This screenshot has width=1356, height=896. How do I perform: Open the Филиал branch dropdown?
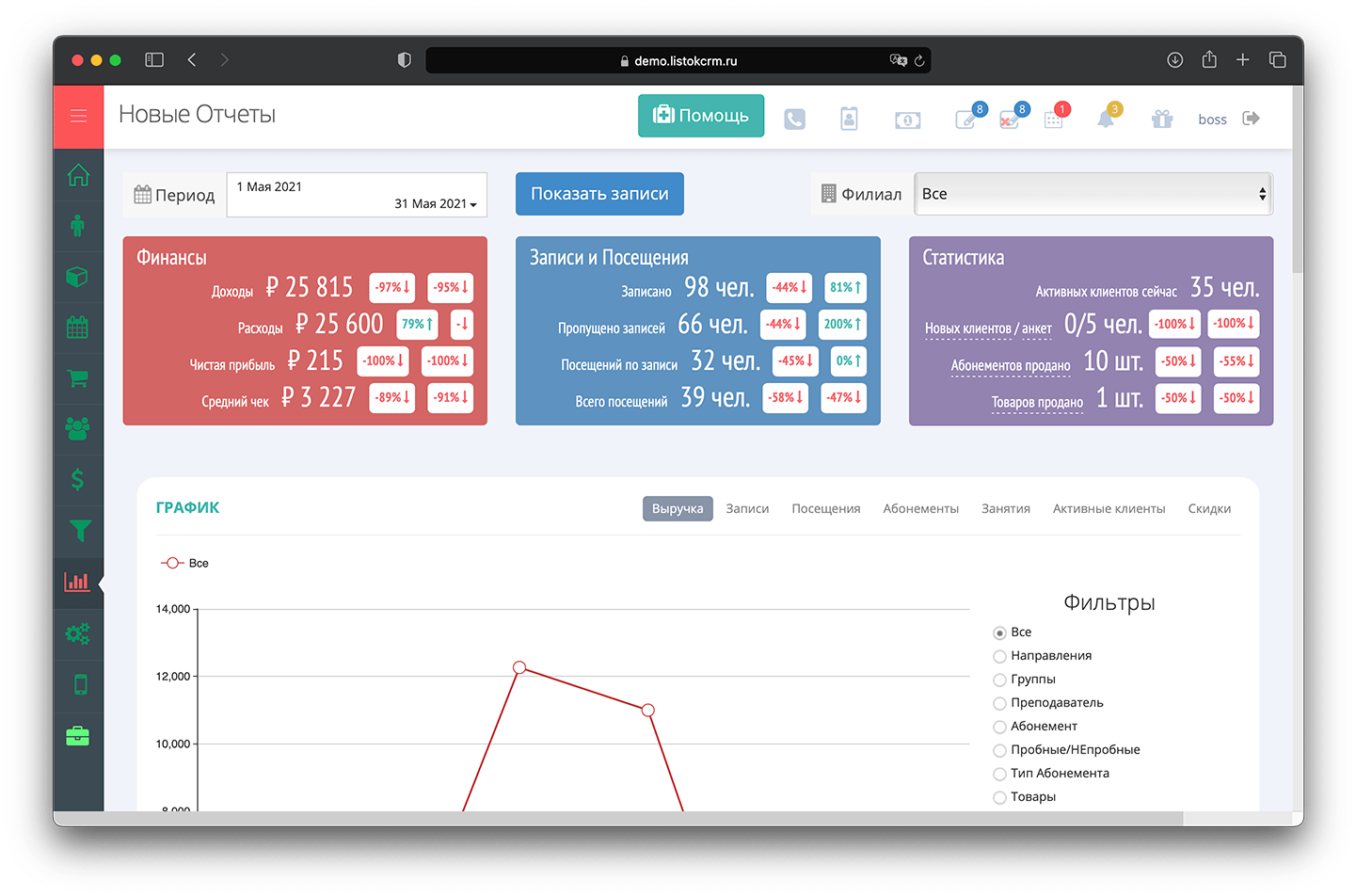1093,194
